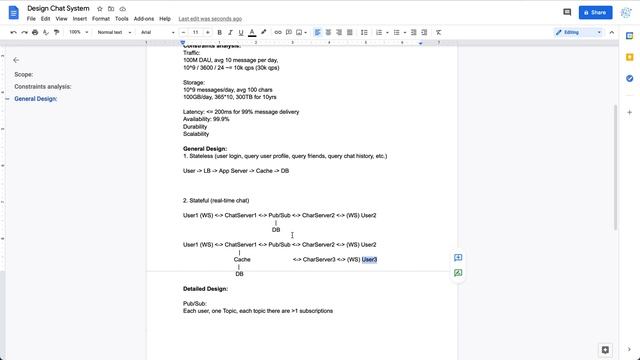This screenshot has width=640, height=360.
Task: Open the Add-ons menu
Action: tap(144, 19)
